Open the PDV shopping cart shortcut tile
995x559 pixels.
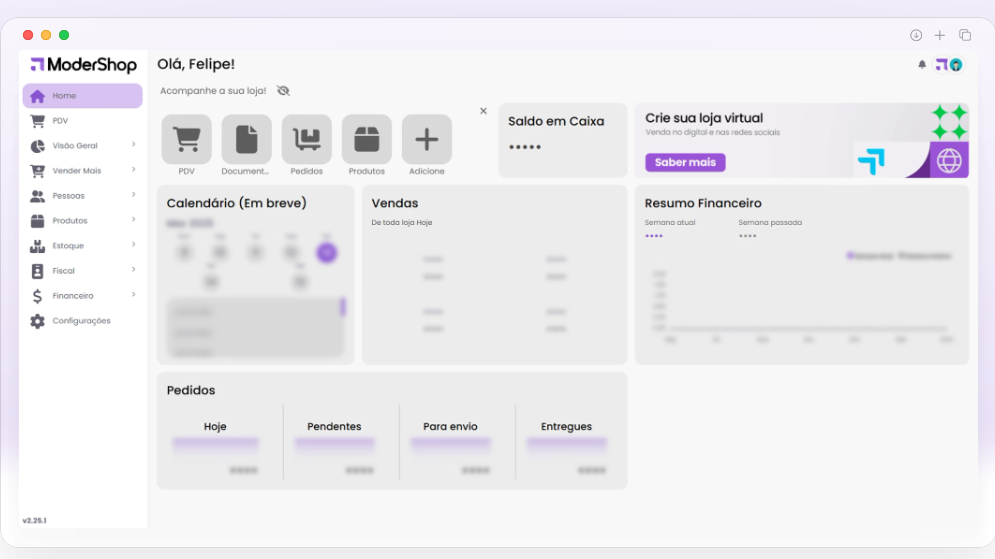[186, 139]
